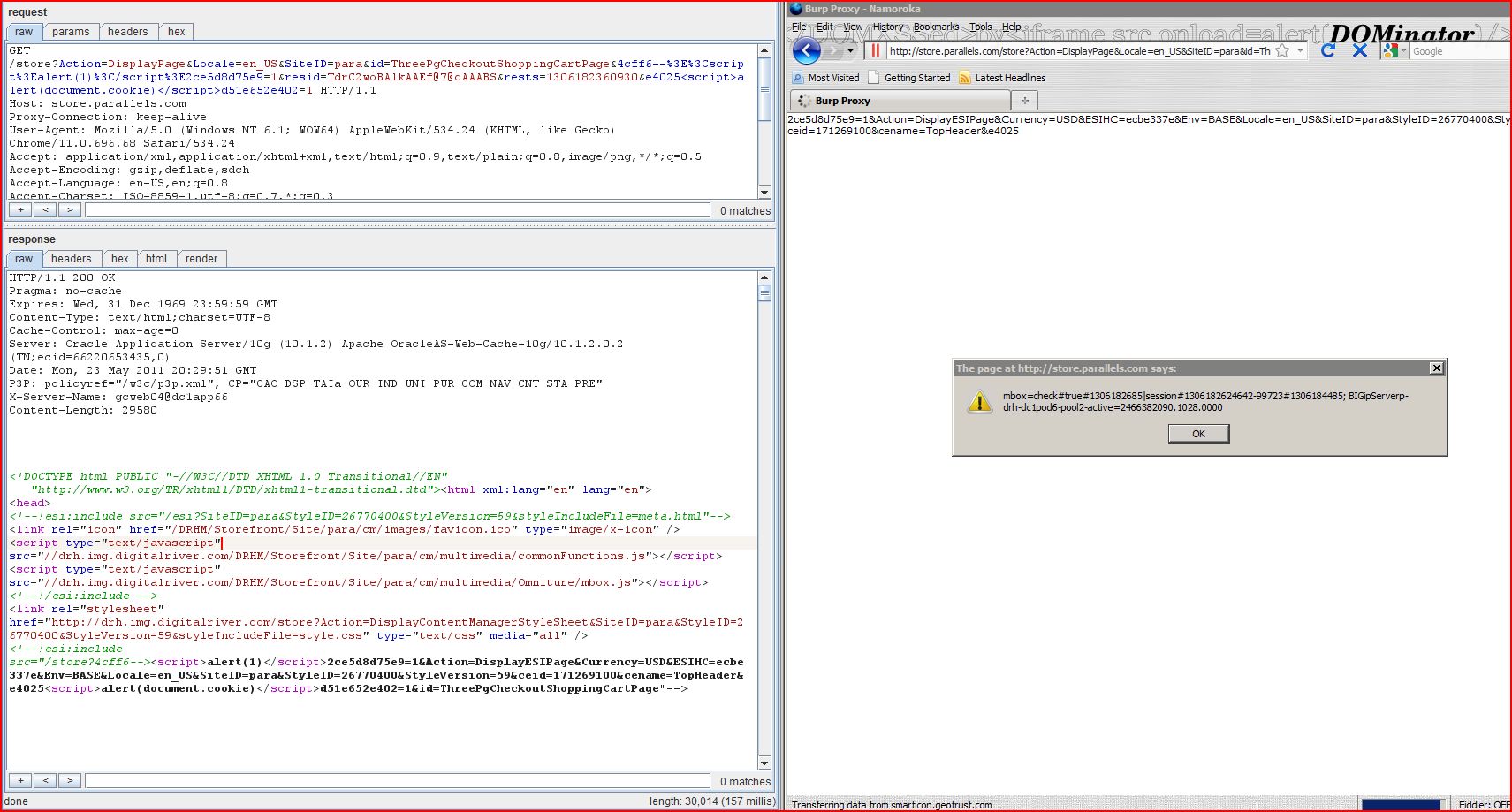
Task: Click the request search plus button
Action: click(20, 210)
